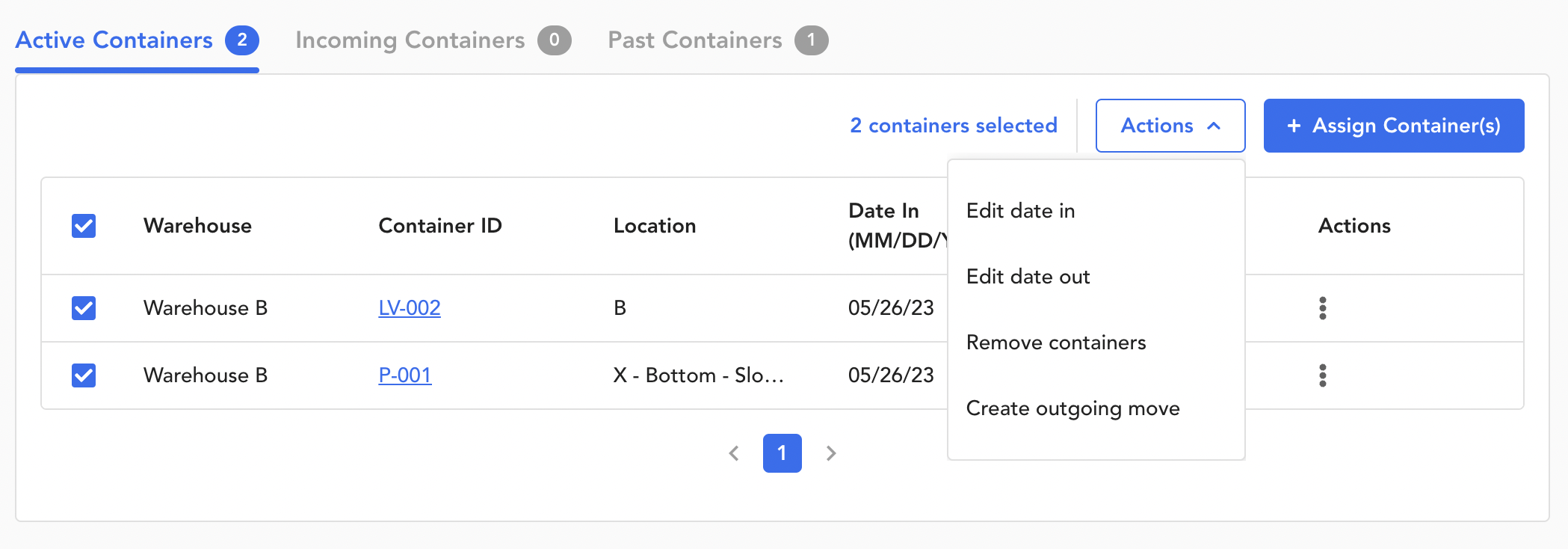Click the Active Containers count badge

coord(242,40)
